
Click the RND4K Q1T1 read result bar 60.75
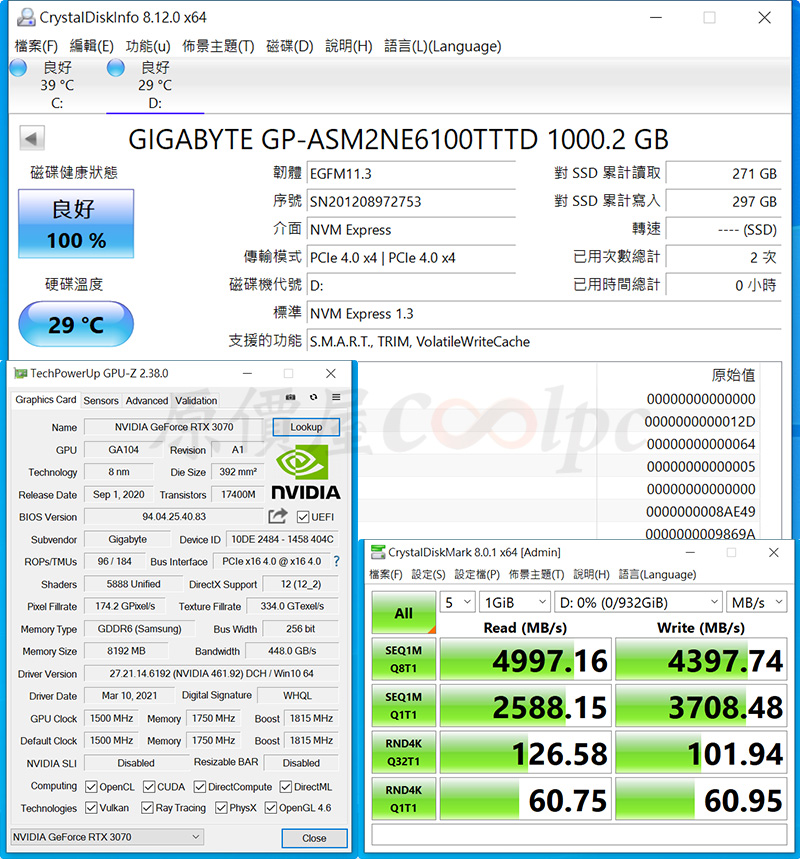coord(525,799)
